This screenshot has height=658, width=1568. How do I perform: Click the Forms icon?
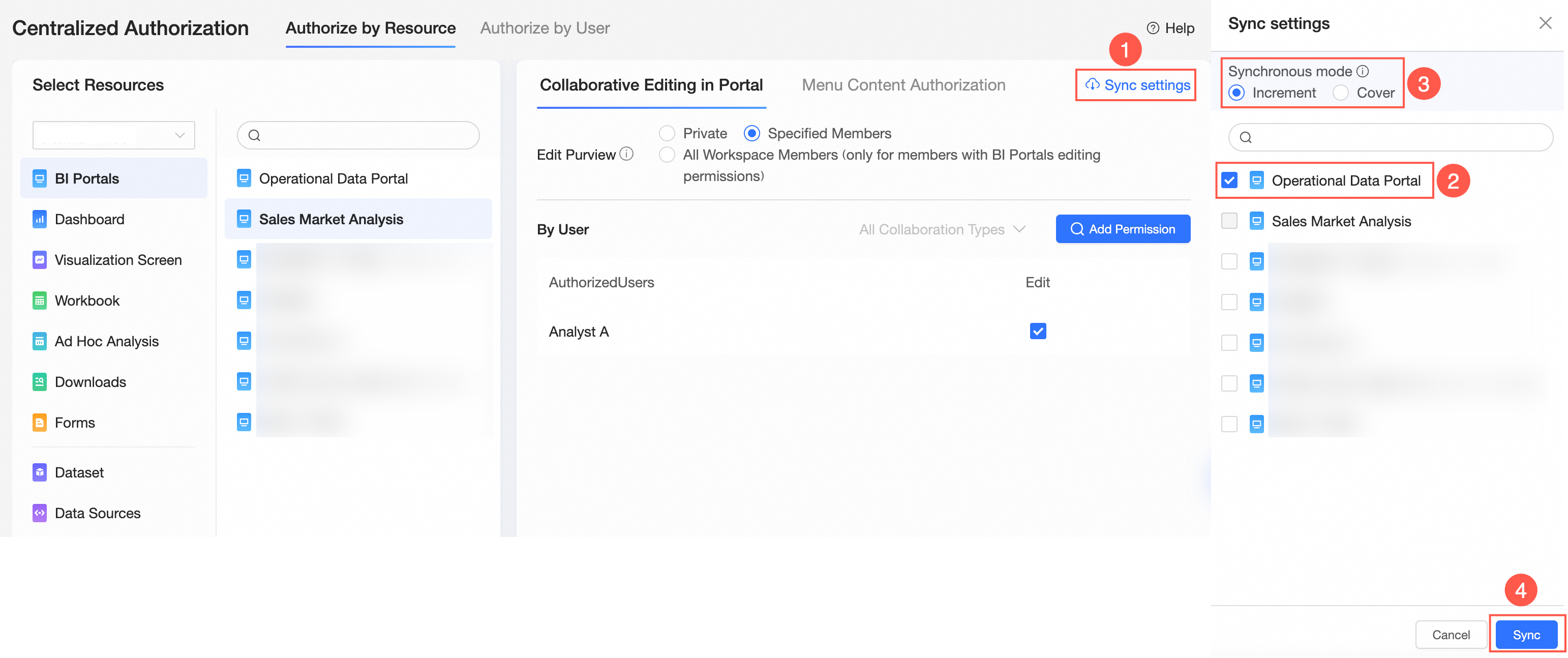click(40, 423)
